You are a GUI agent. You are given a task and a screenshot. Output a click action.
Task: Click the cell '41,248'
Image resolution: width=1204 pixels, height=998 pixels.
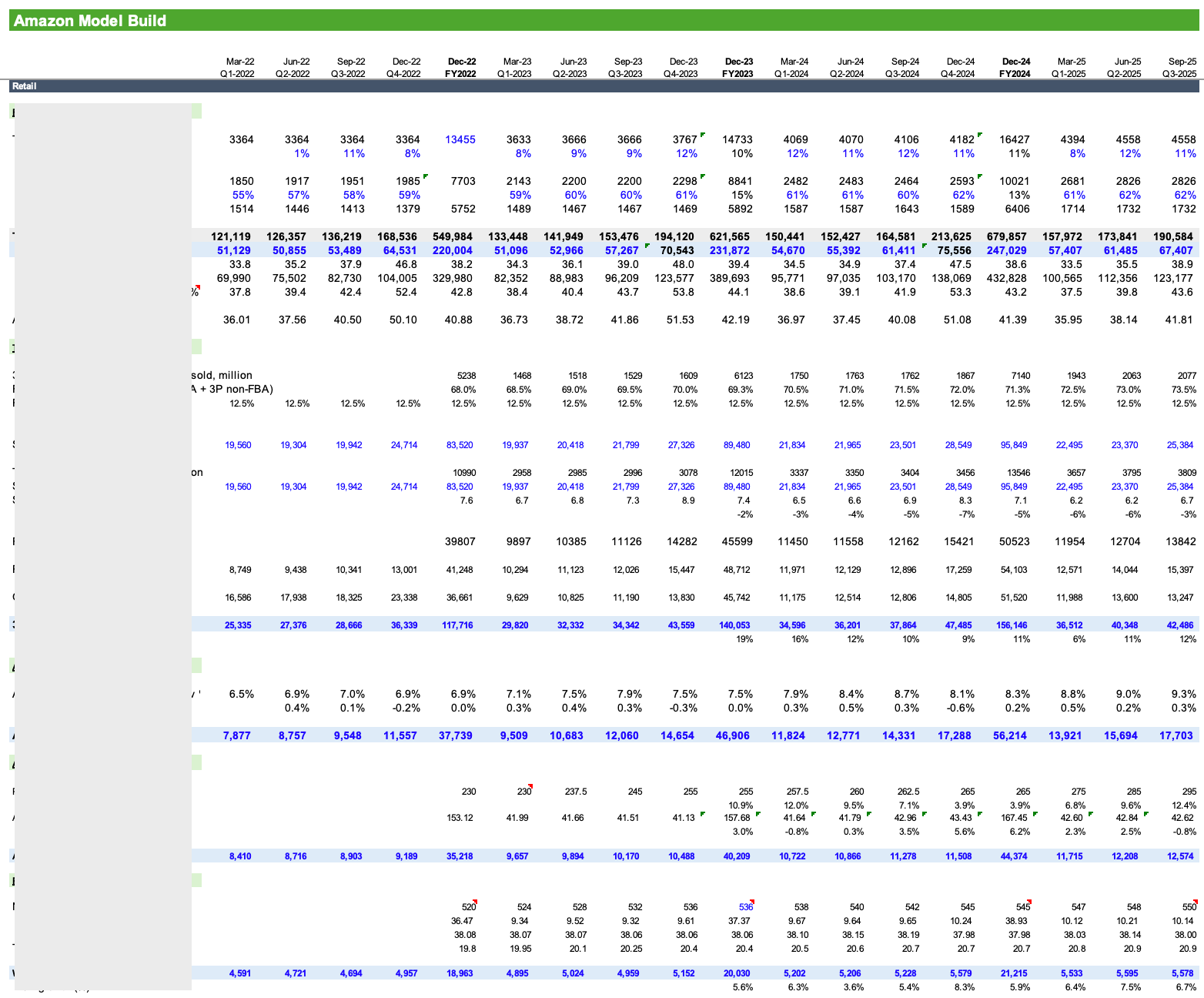pos(460,570)
